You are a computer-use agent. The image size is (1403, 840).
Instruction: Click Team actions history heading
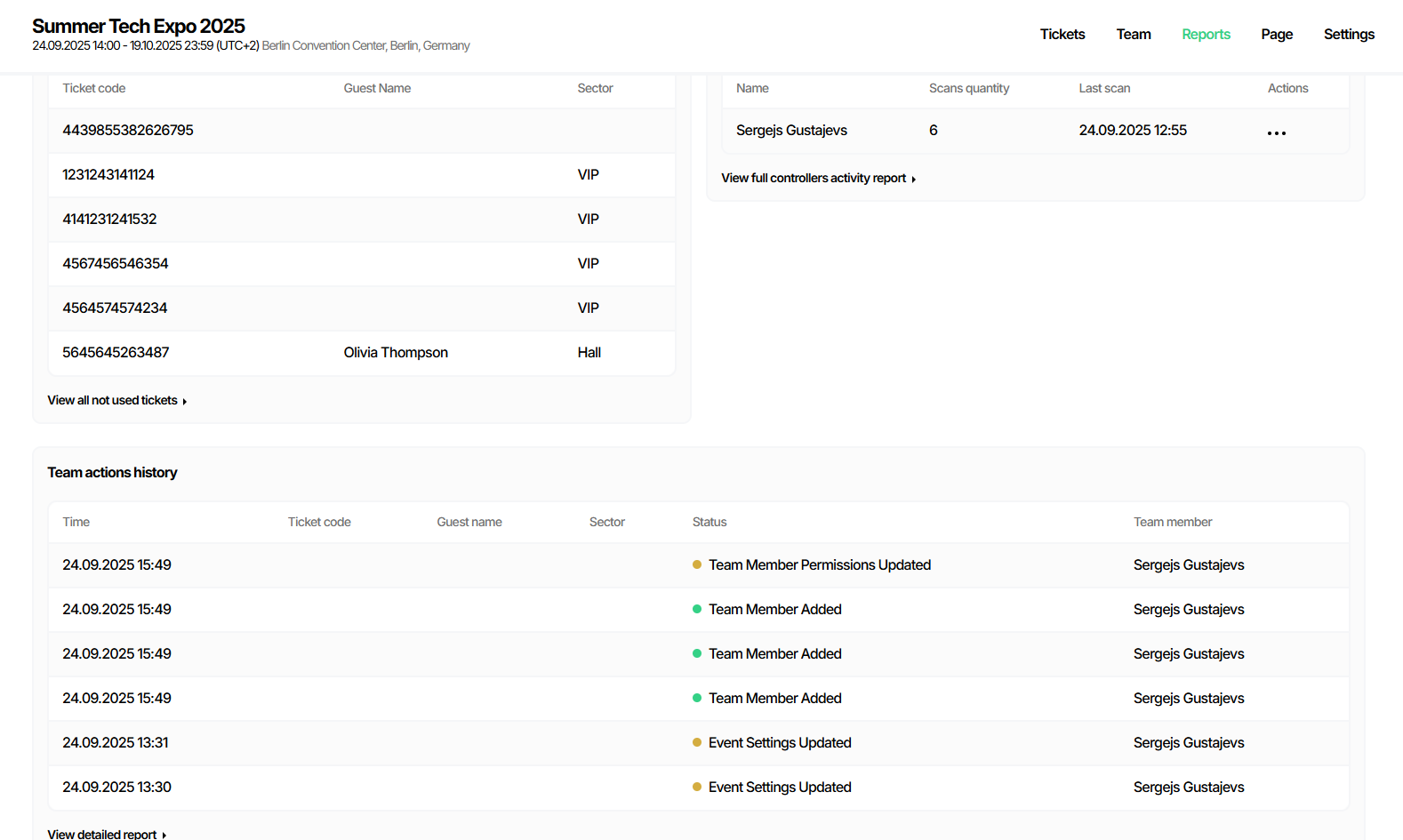112,472
